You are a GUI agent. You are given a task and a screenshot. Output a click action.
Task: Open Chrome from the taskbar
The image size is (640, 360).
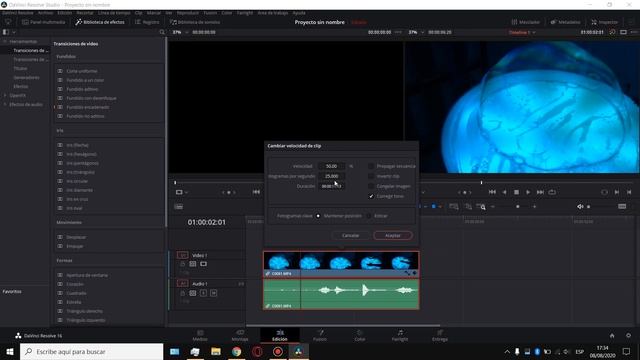(236, 351)
